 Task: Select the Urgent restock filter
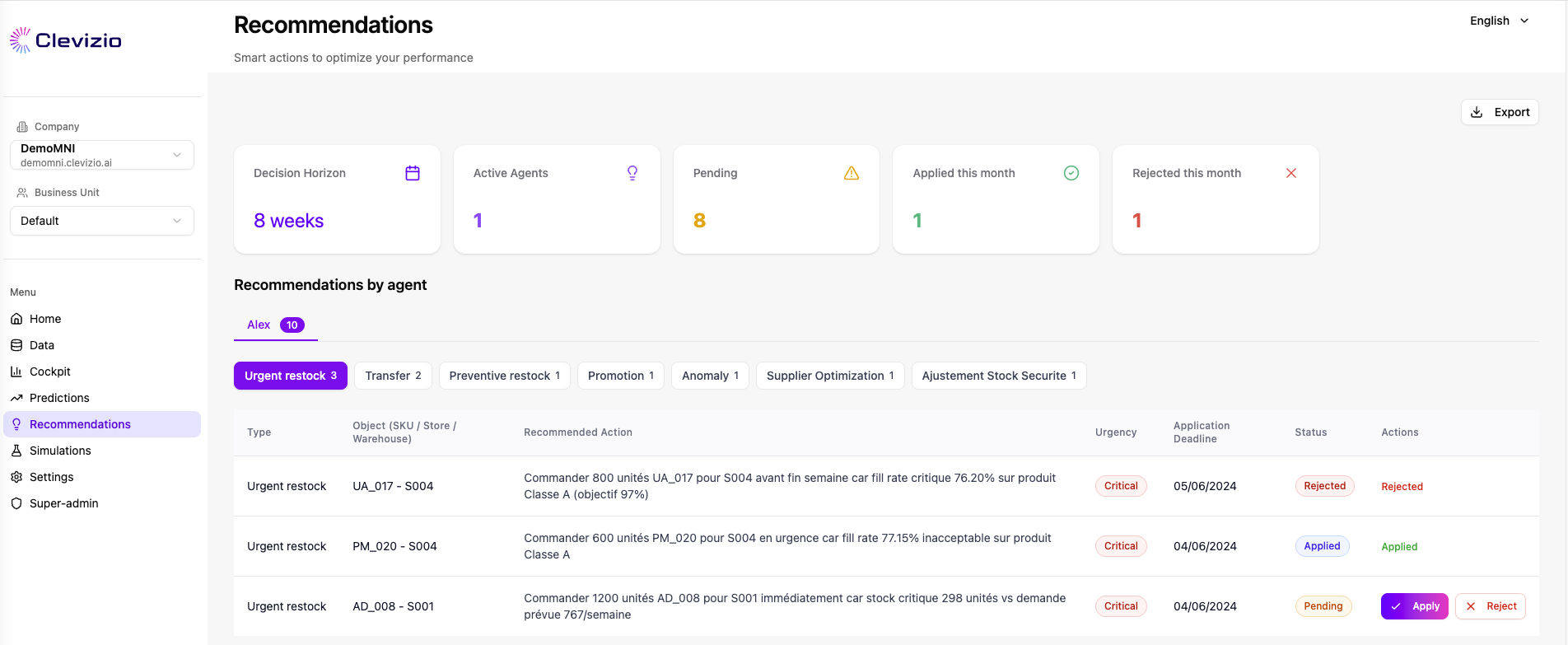coord(291,376)
